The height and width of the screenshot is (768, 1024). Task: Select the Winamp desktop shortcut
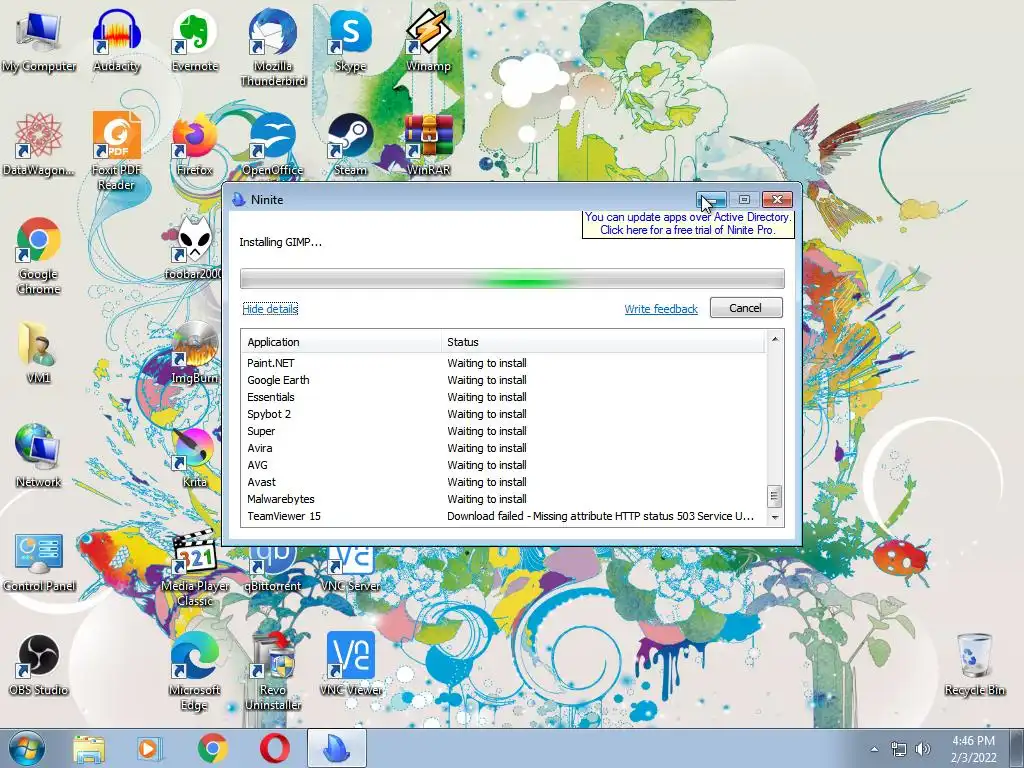tap(428, 40)
